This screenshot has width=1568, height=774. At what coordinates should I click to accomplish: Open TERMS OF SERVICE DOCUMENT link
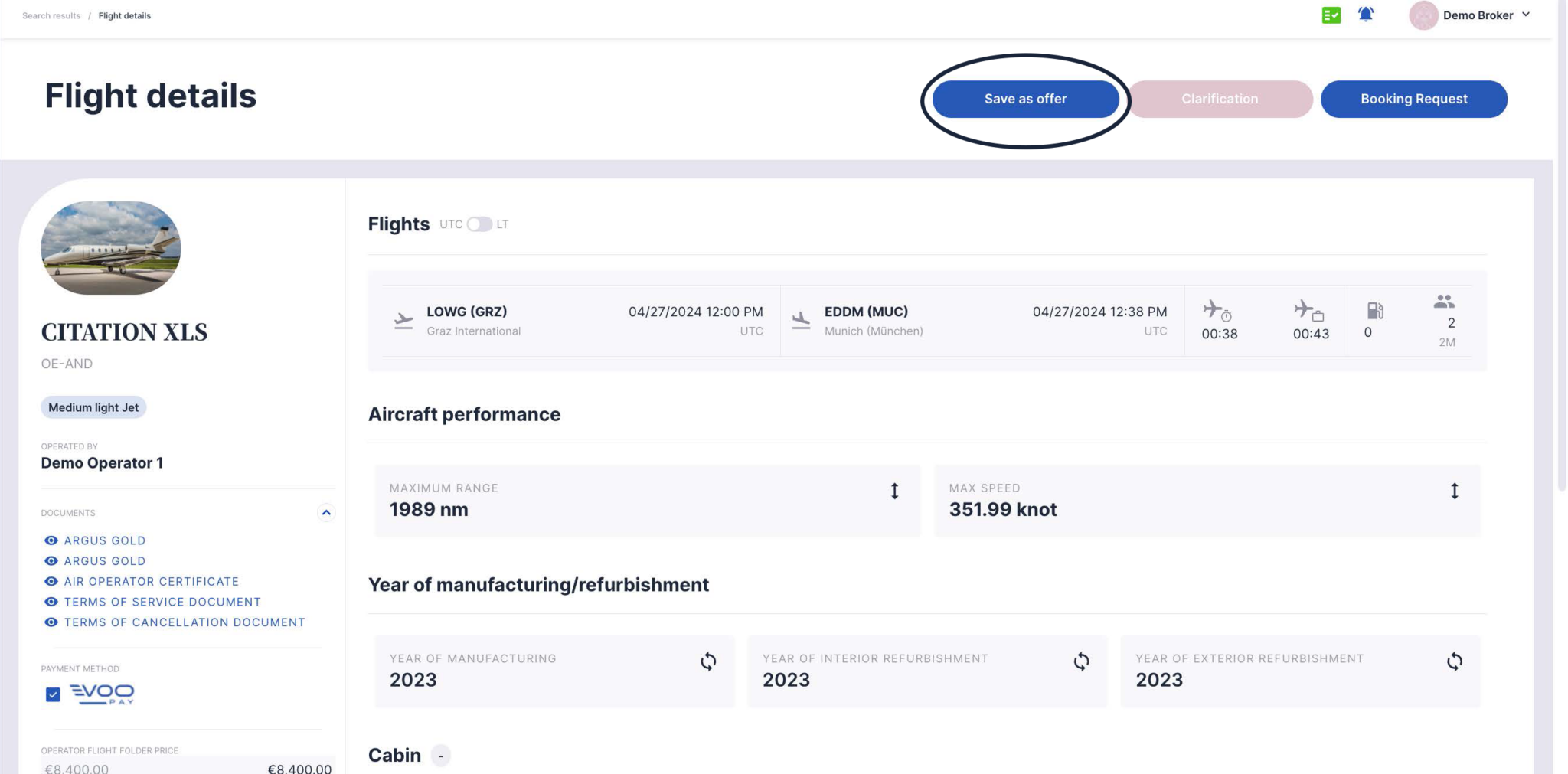[x=162, y=603]
